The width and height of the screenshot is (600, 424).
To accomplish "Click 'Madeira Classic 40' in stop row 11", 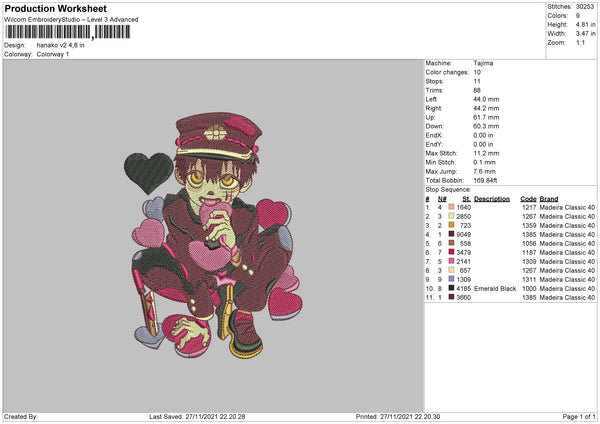I will pos(567,297).
